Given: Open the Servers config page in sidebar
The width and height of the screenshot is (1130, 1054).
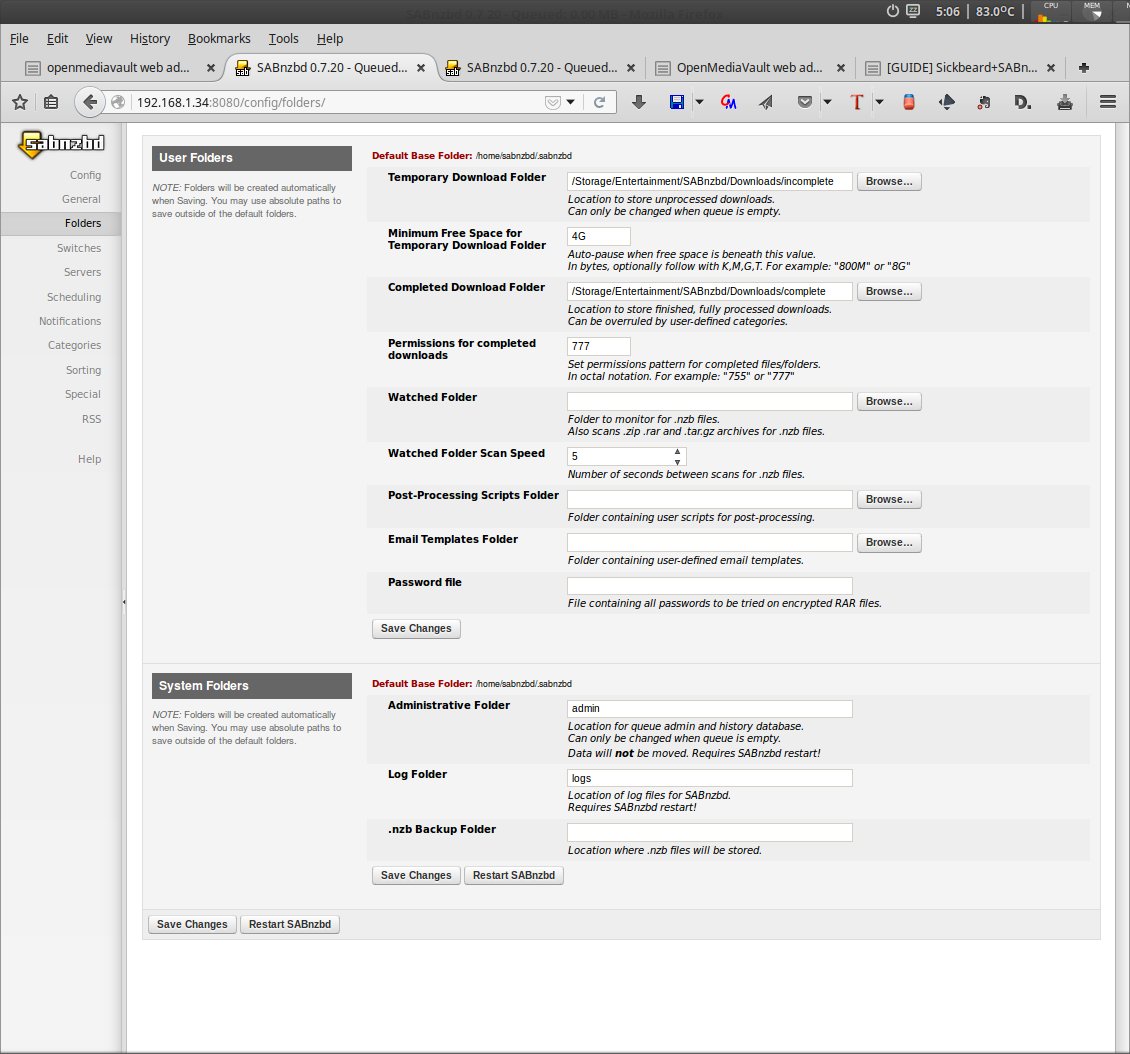Looking at the screenshot, I should (x=82, y=272).
